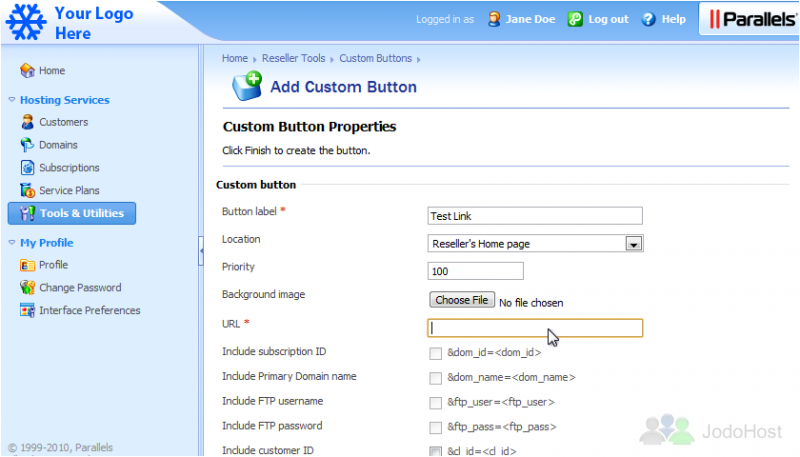Click the Parallels logo
This screenshot has width=800, height=457.
752,19
